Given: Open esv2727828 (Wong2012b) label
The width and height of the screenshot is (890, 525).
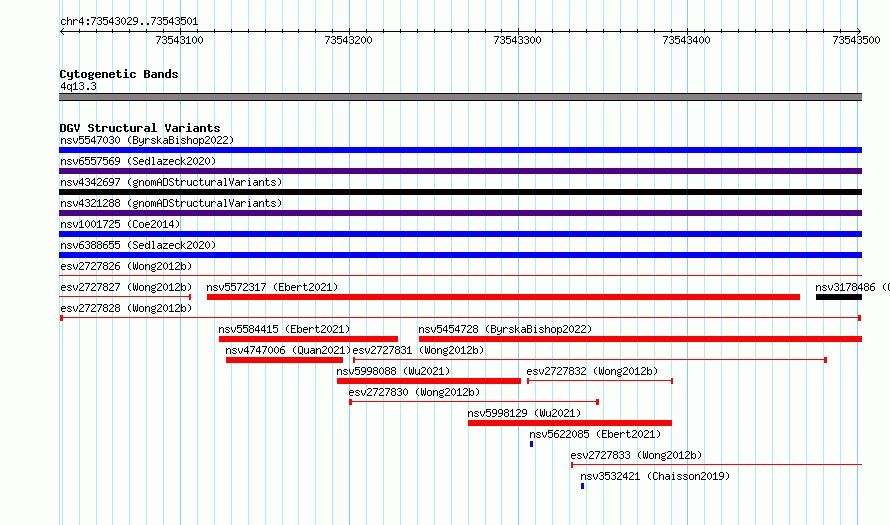Looking at the screenshot, I should (x=126, y=308).
